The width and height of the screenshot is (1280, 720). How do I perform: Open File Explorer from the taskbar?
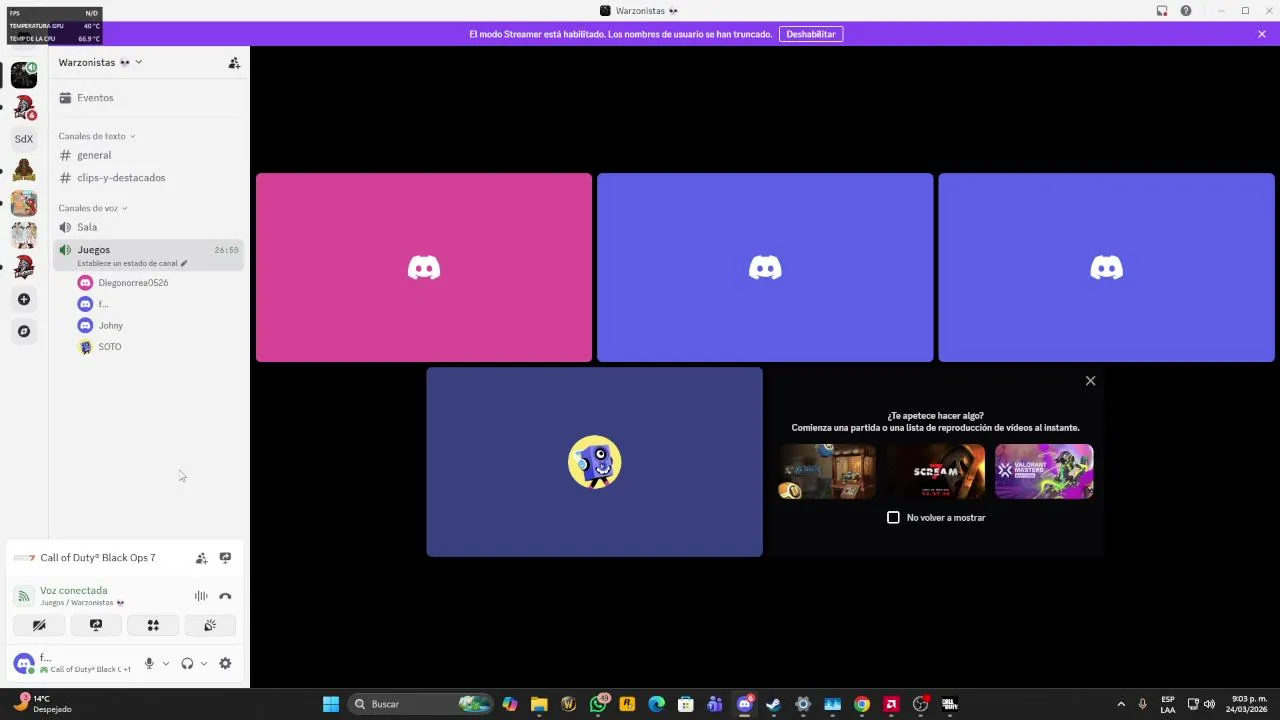[539, 704]
